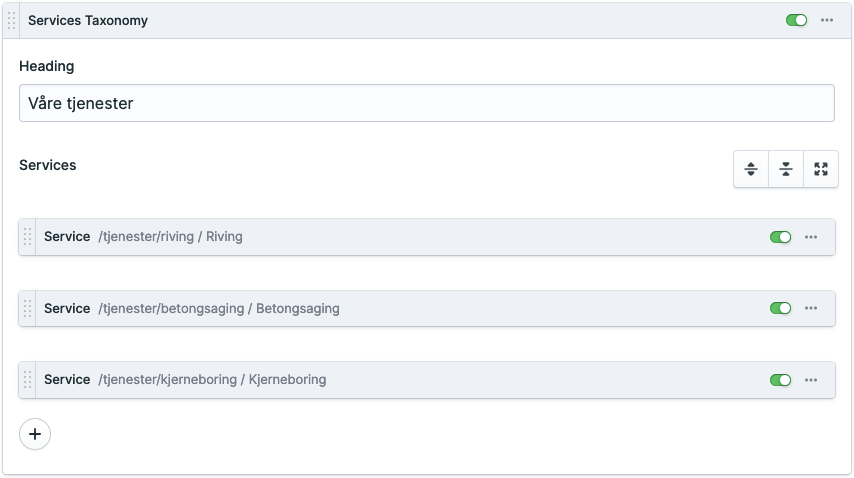
Task: Toggle off the Riving service
Action: click(x=780, y=237)
